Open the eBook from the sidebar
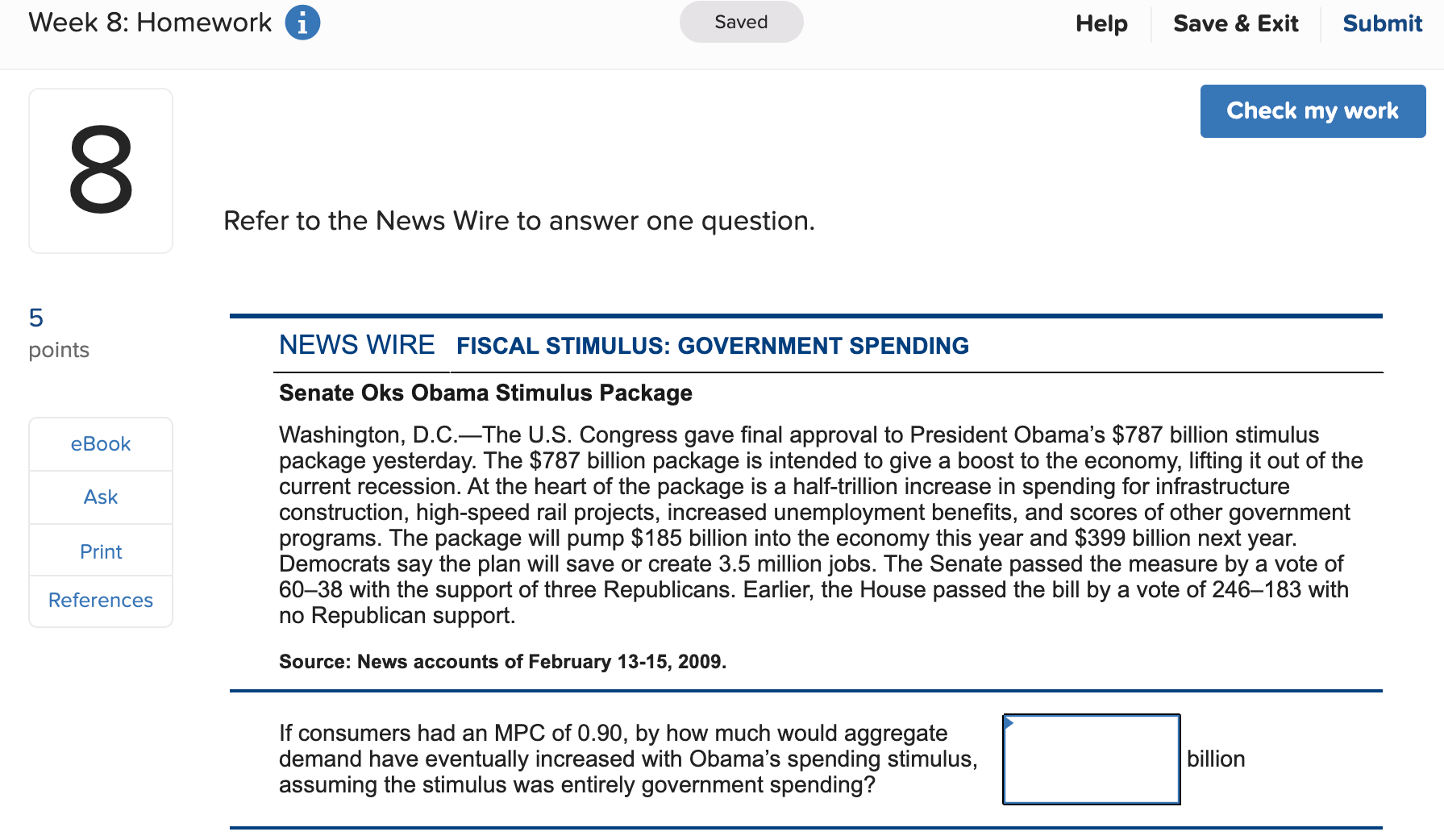 (100, 443)
